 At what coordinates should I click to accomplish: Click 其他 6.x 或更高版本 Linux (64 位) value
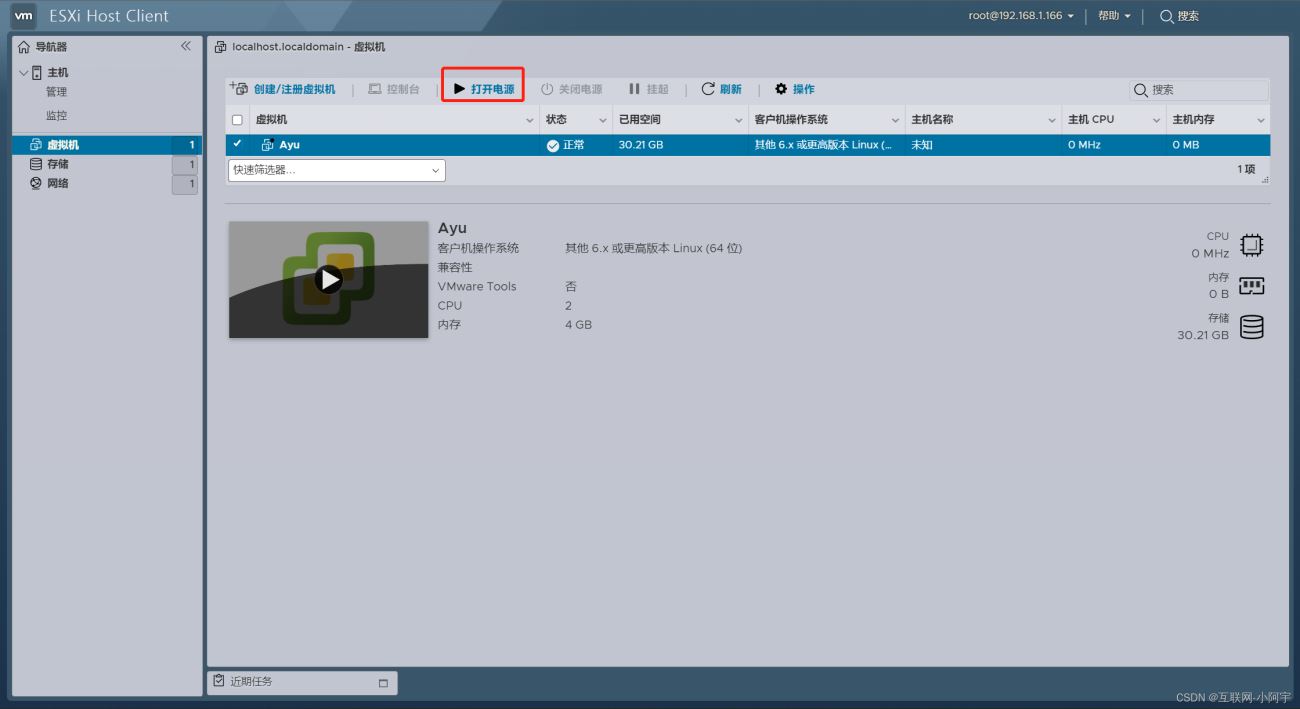point(653,248)
